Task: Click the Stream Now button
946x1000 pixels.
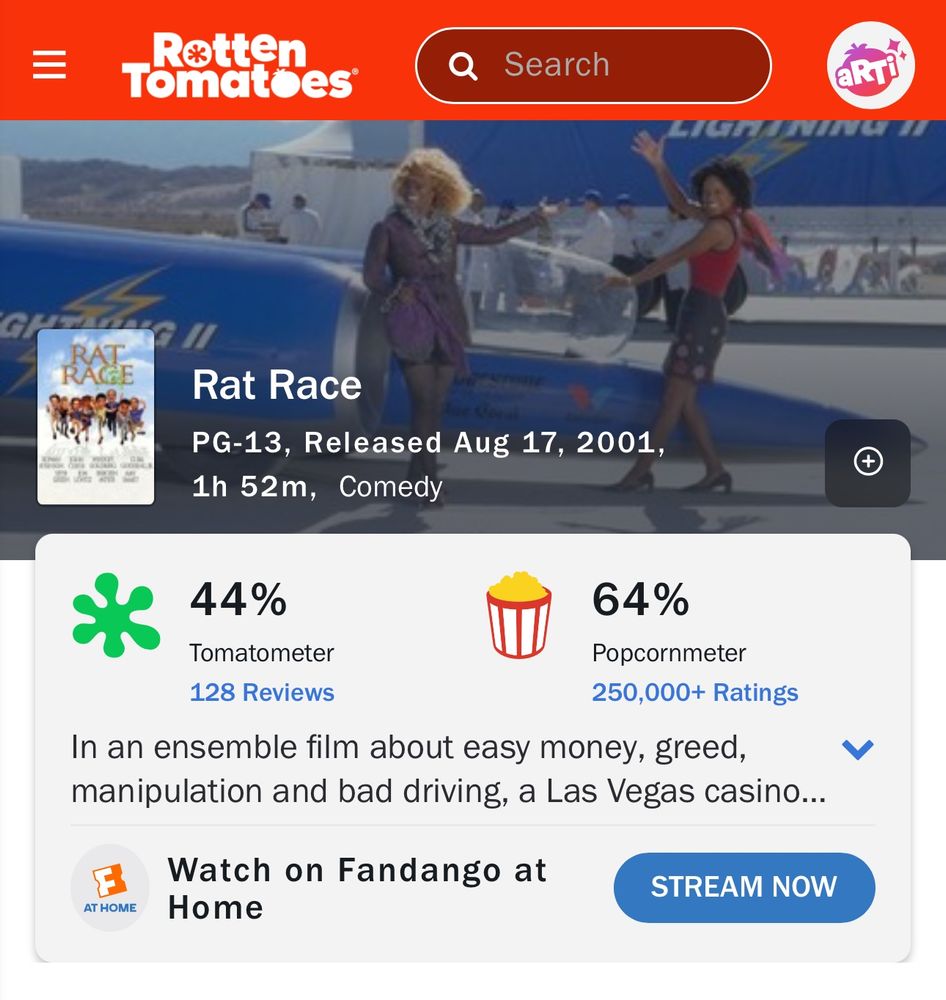Action: click(x=744, y=887)
